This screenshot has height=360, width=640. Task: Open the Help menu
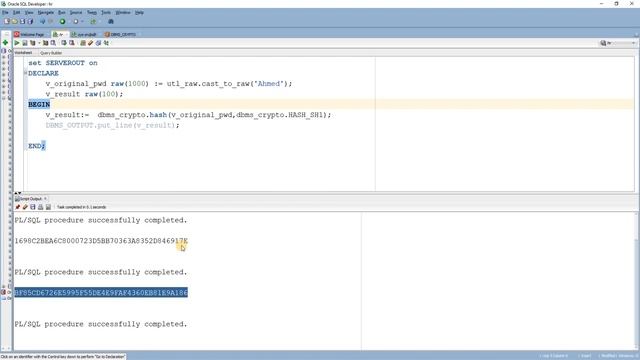point(139,13)
